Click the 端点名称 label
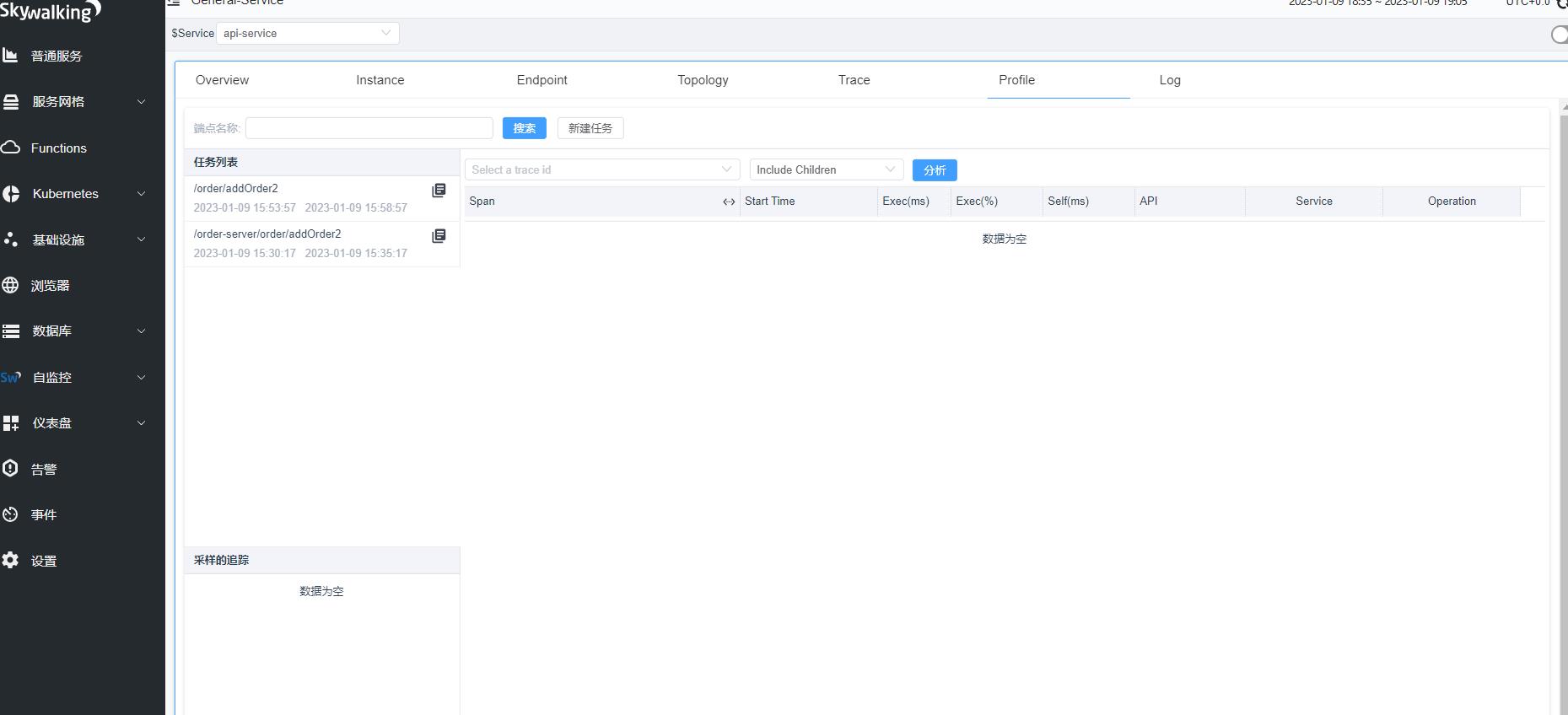The width and height of the screenshot is (1568, 715). 217,128
